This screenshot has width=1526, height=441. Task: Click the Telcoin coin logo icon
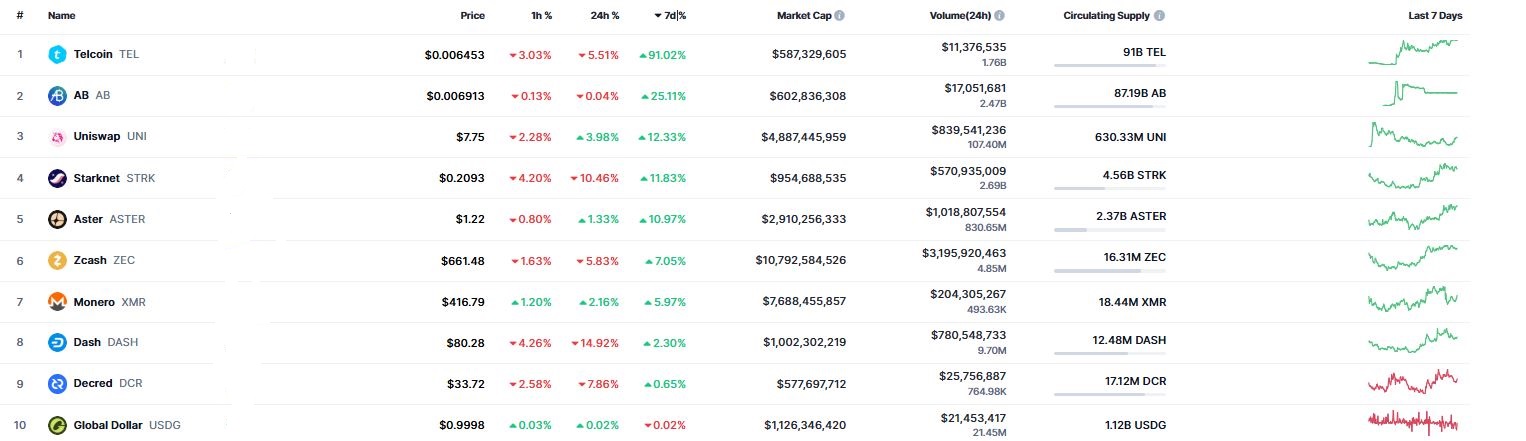[x=57, y=54]
